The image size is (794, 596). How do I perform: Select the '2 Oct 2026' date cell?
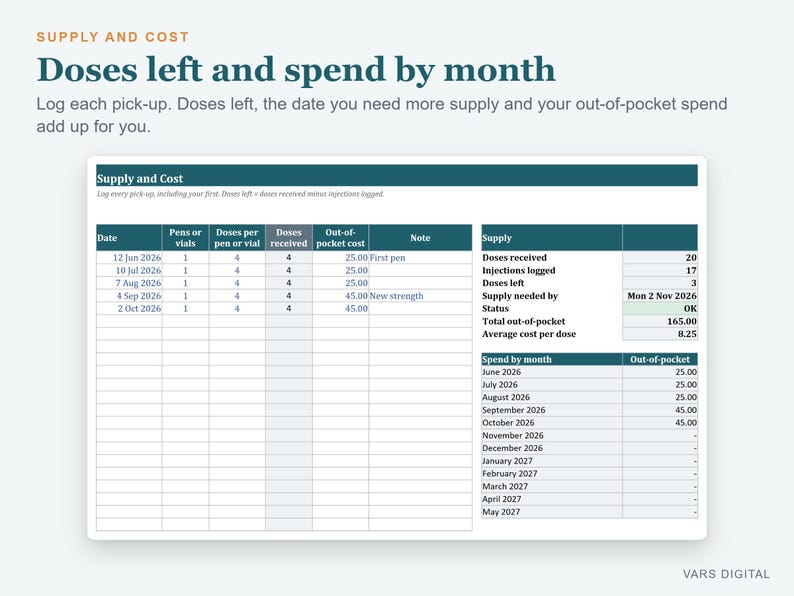(x=129, y=308)
